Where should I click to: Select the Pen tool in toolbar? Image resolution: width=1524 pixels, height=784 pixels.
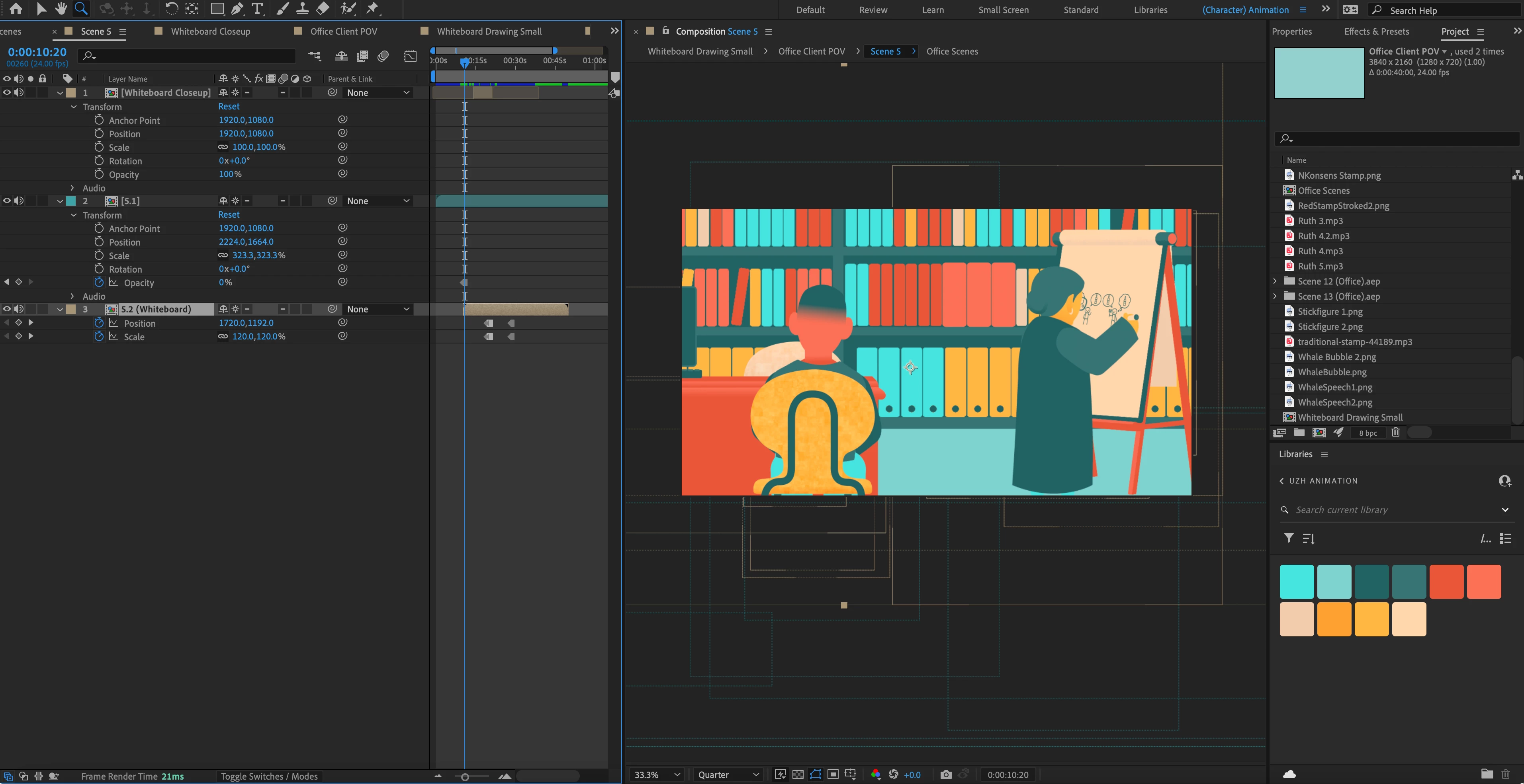[x=237, y=8]
